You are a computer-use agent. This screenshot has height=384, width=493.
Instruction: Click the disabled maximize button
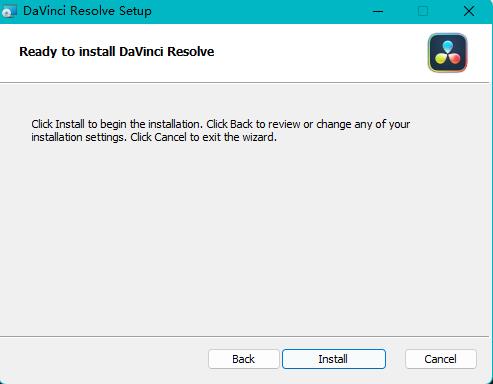pos(423,11)
